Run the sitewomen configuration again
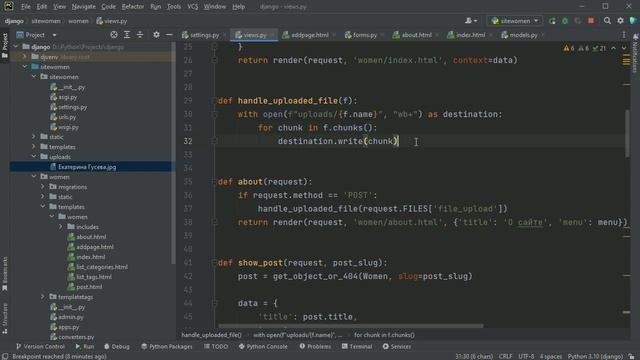The height and width of the screenshot is (360, 640). (552, 21)
